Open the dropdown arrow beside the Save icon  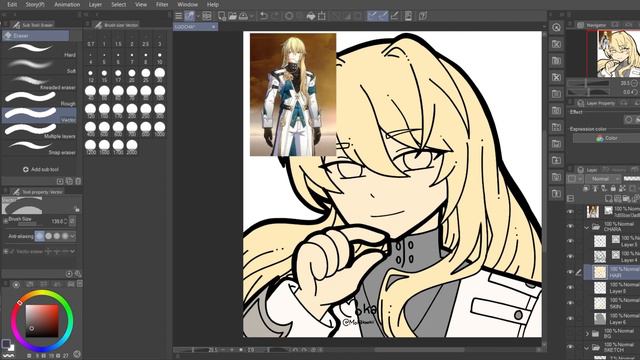coord(251,16)
